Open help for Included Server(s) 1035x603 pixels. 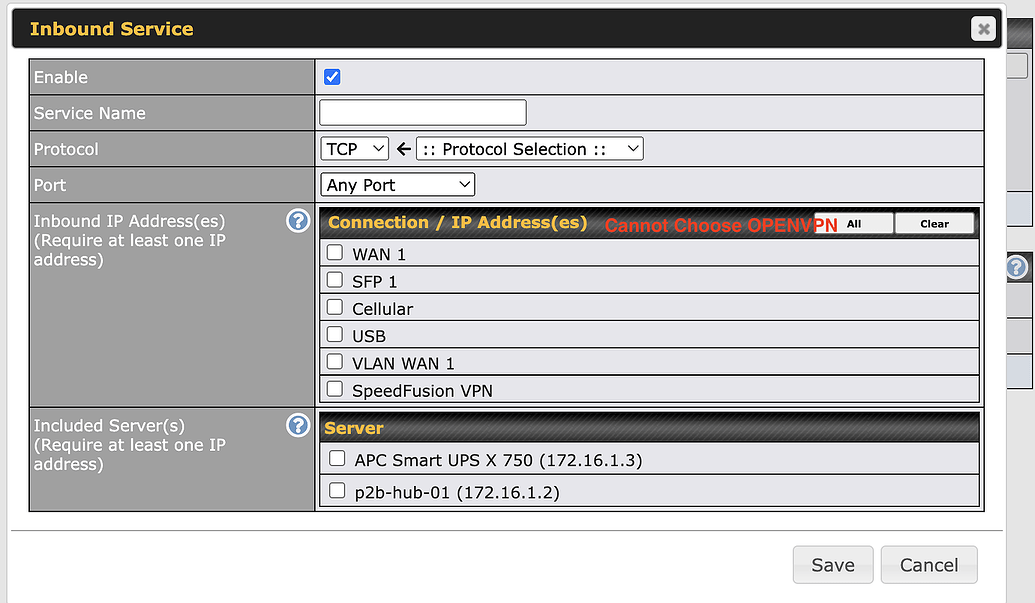[298, 426]
